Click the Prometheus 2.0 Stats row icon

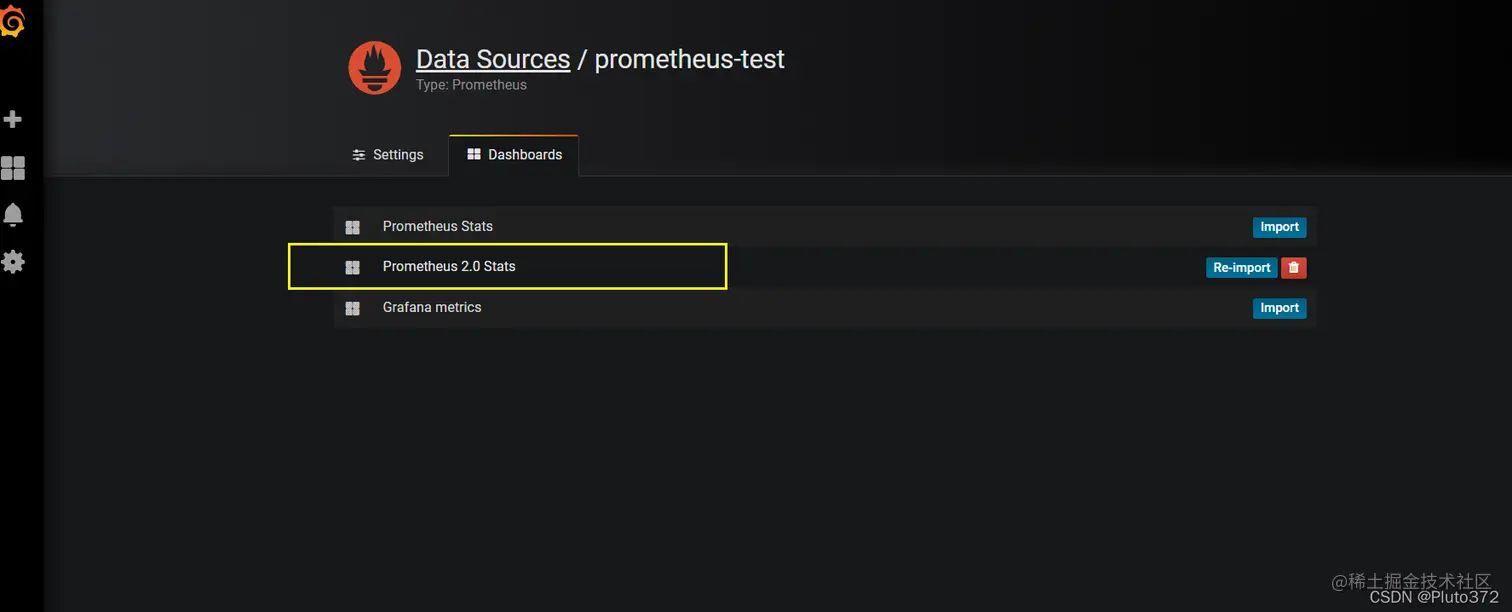[x=352, y=267]
